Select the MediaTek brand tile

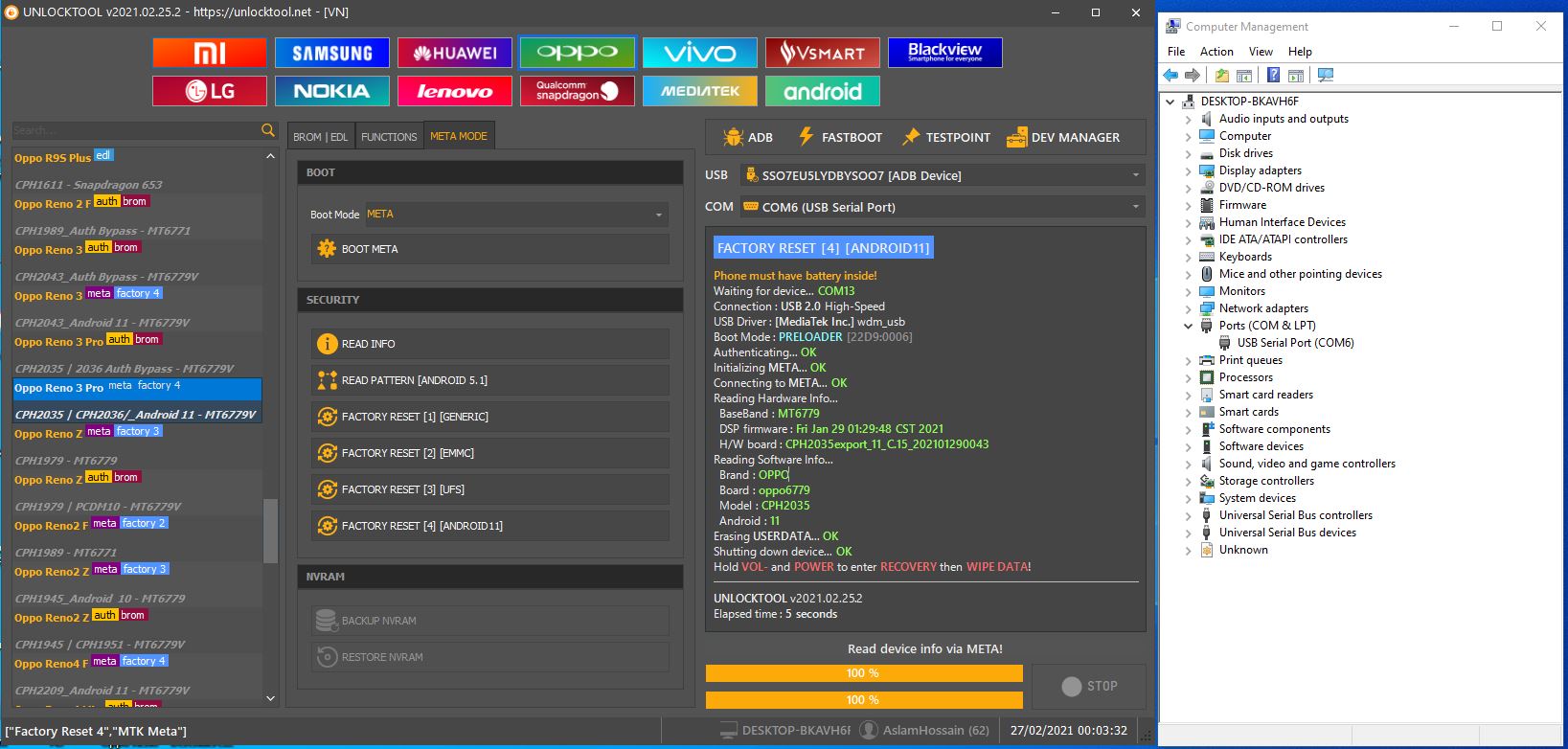[700, 91]
